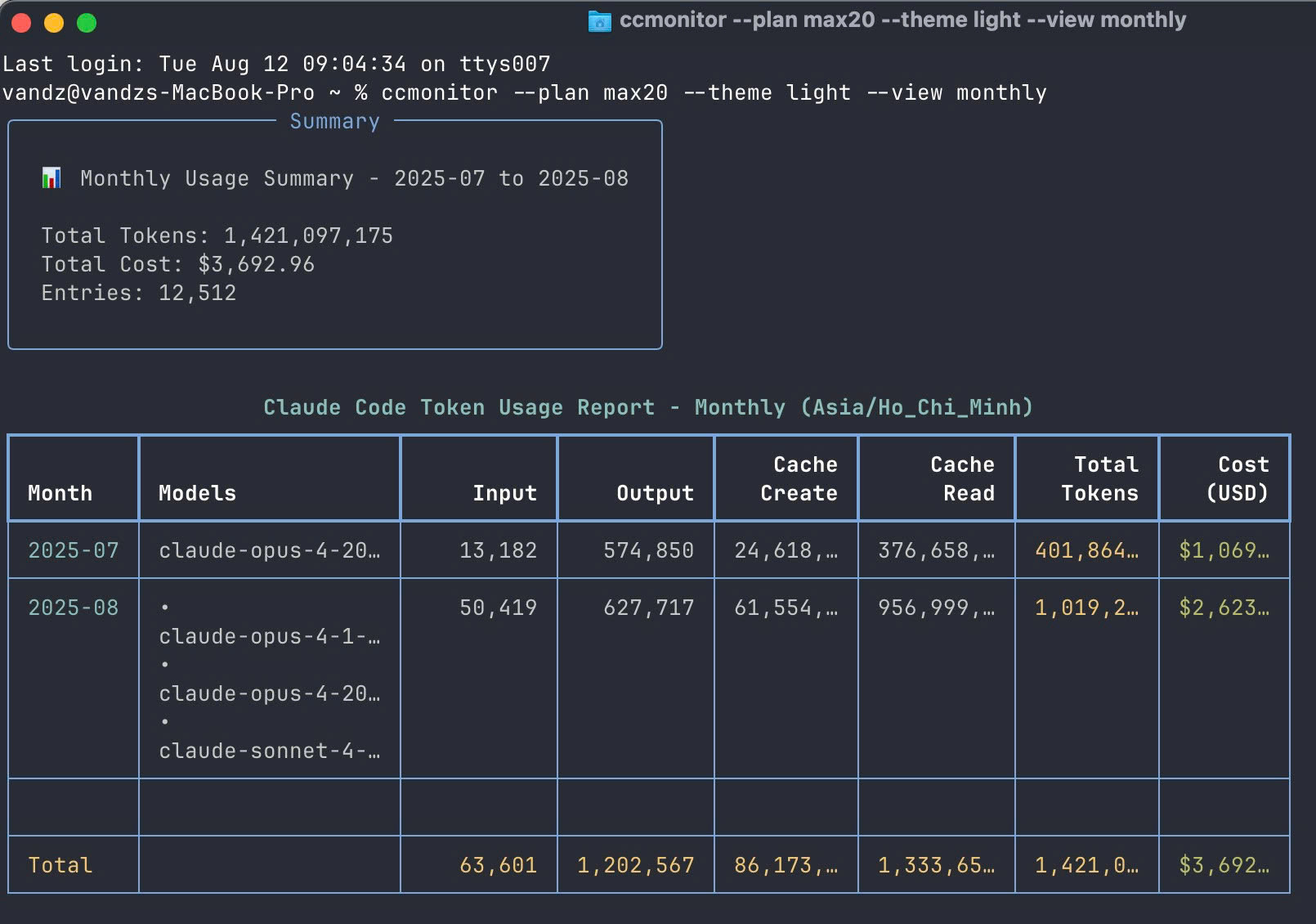The image size is (1316, 924).
Task: Click the Summary box heading label
Action: coord(334,122)
